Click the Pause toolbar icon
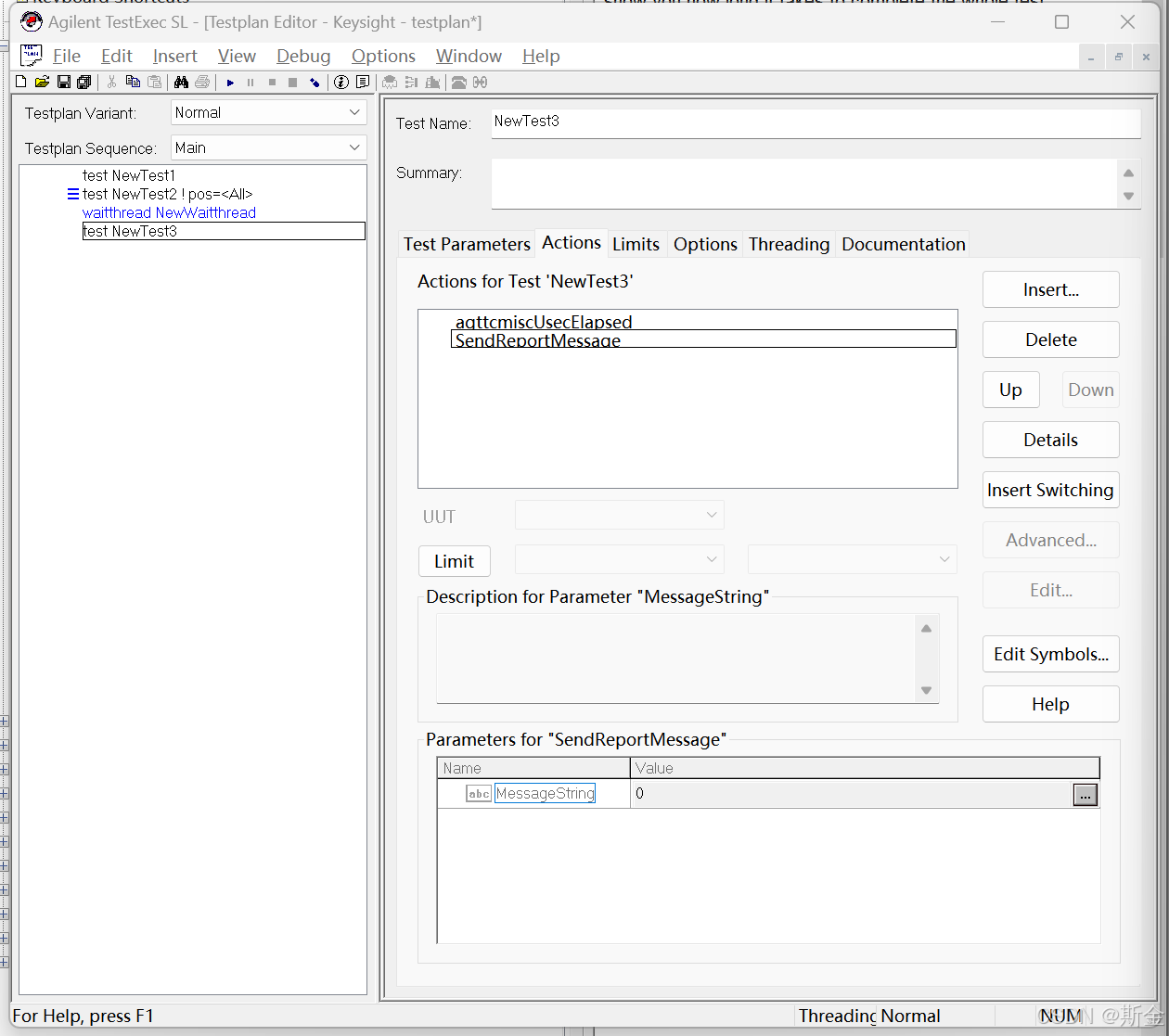Image resolution: width=1169 pixels, height=1036 pixels. click(x=250, y=83)
